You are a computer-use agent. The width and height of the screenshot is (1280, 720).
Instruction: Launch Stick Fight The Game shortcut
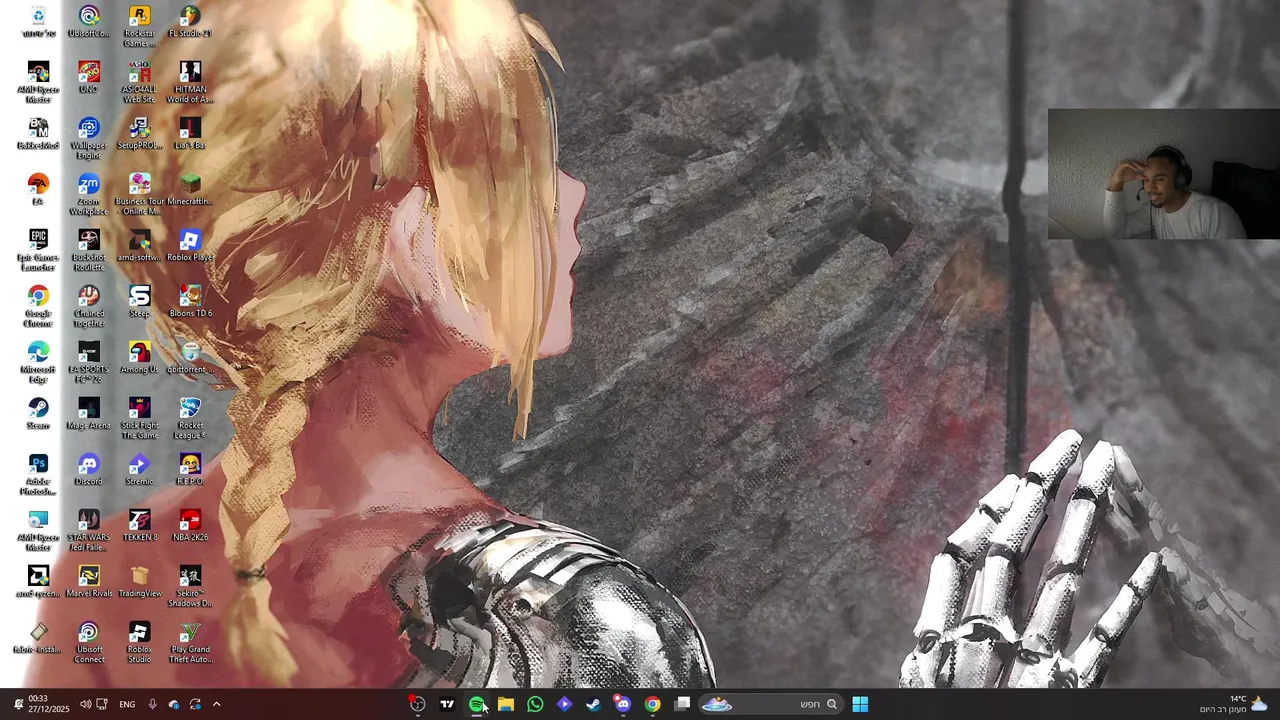pos(140,418)
